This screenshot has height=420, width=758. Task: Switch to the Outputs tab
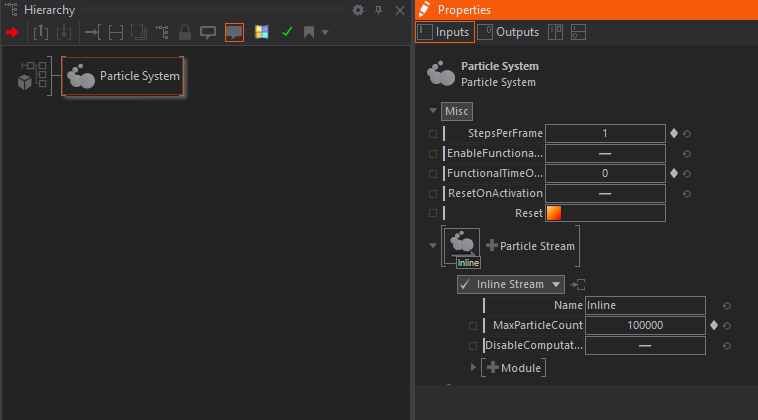coord(508,32)
